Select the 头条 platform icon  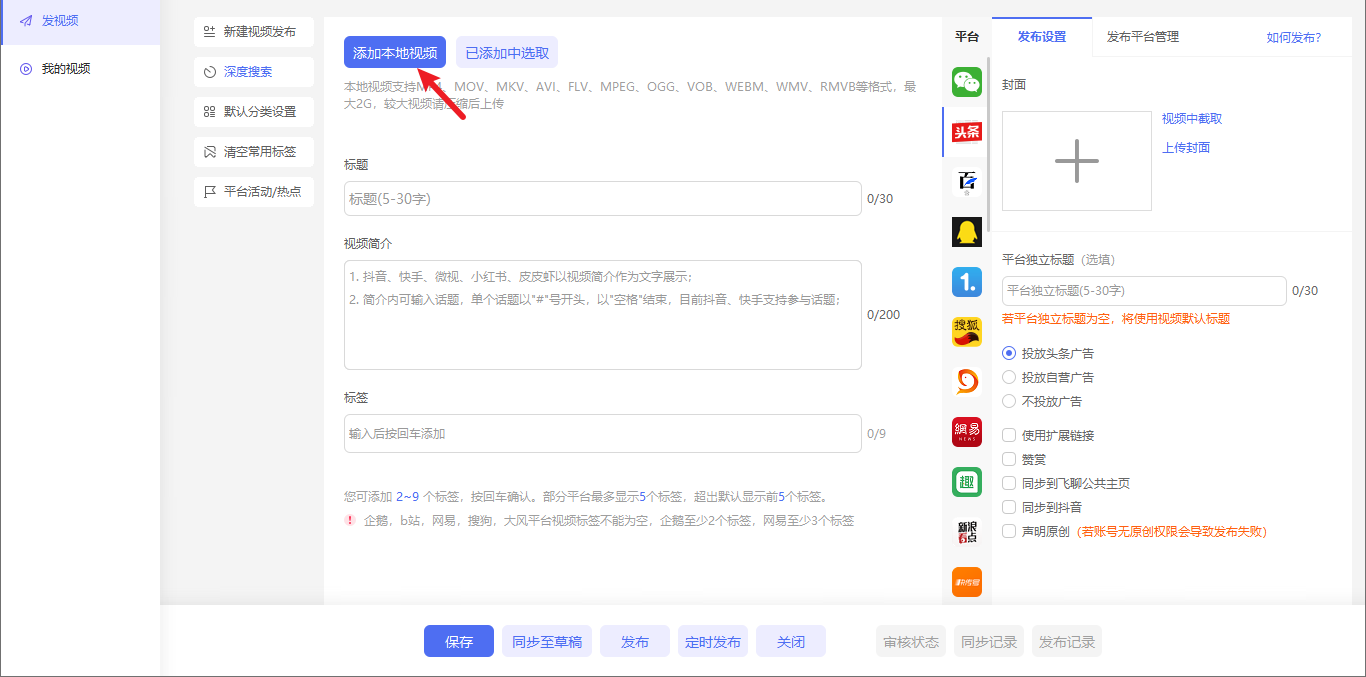coord(966,132)
